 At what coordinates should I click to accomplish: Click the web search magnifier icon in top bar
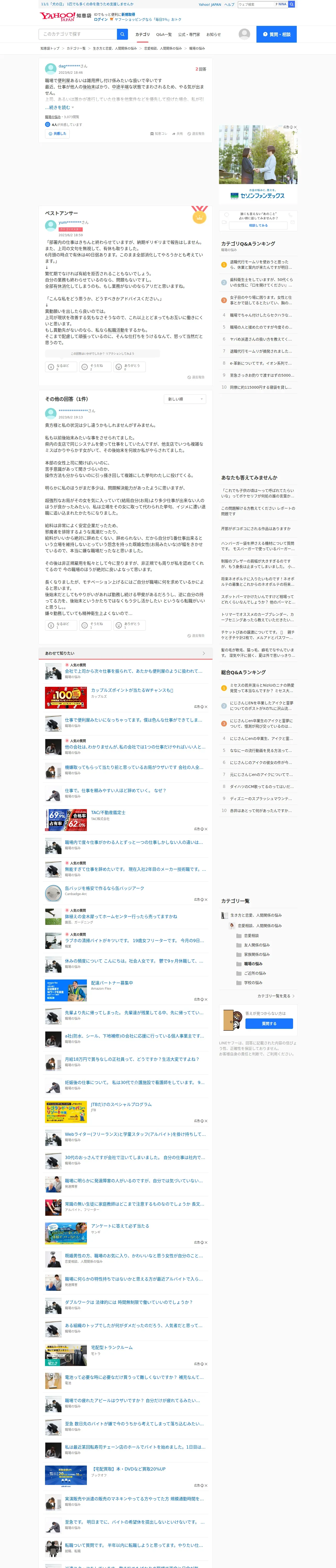tap(292, 4)
